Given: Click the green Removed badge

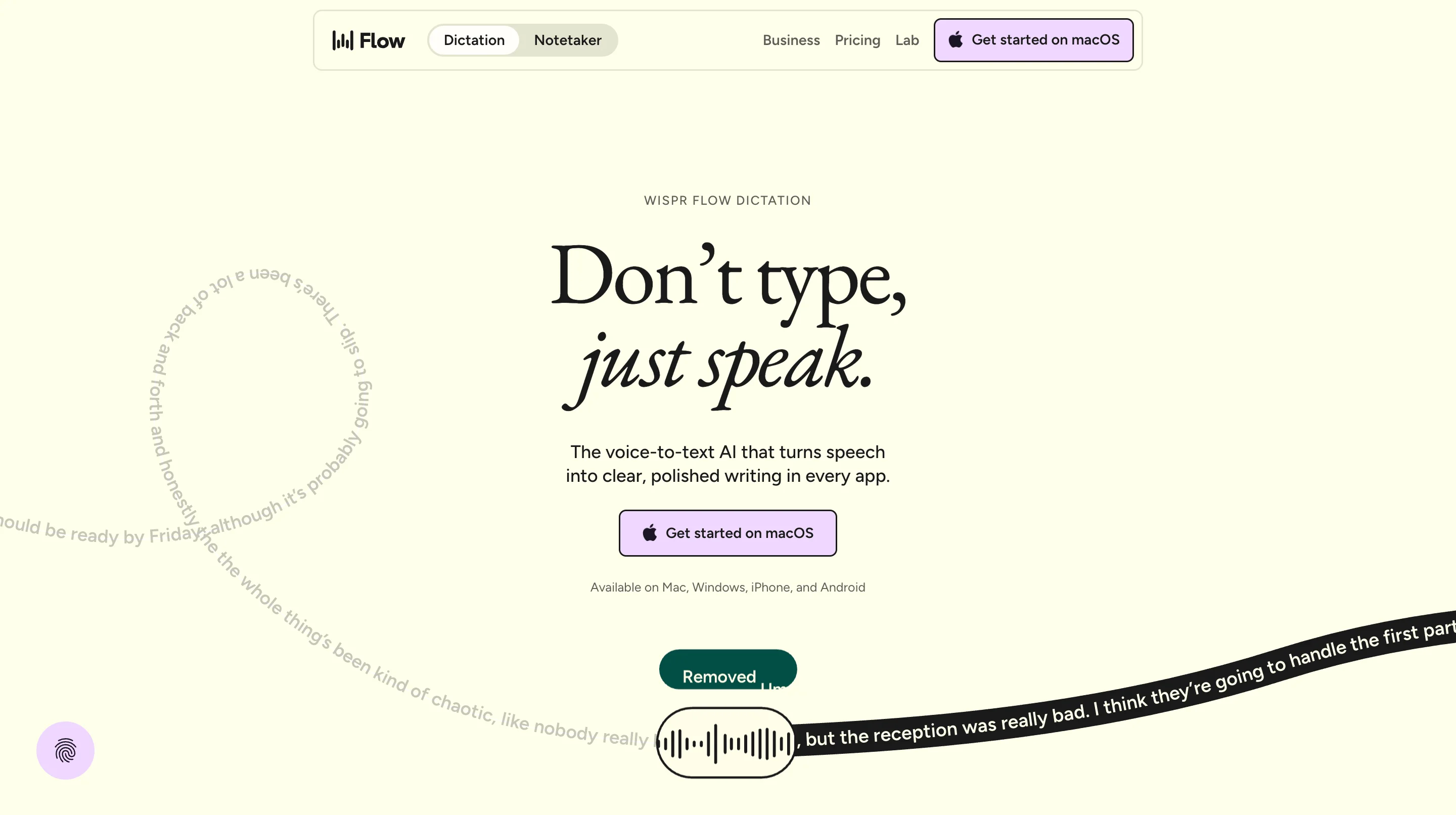Looking at the screenshot, I should coord(727,669).
